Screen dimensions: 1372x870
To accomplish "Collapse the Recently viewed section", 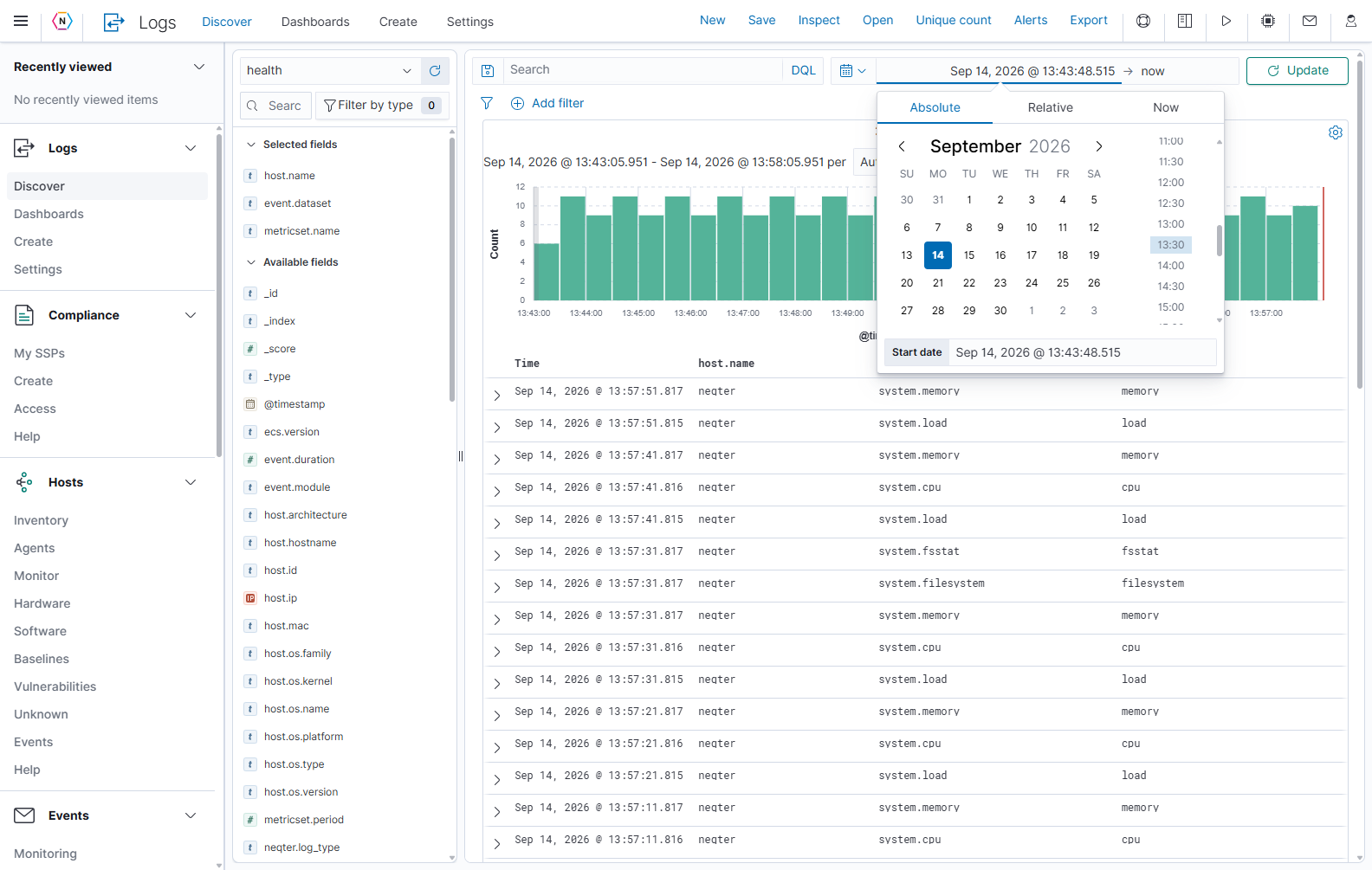I will point(199,67).
